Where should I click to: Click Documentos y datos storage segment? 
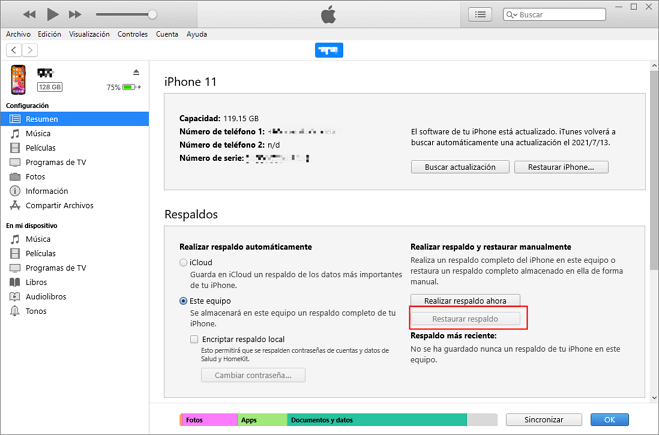click(377, 419)
